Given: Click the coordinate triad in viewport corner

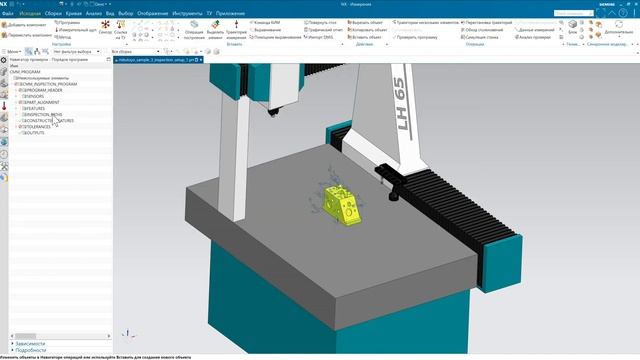Looking at the screenshot, I should tap(128, 334).
